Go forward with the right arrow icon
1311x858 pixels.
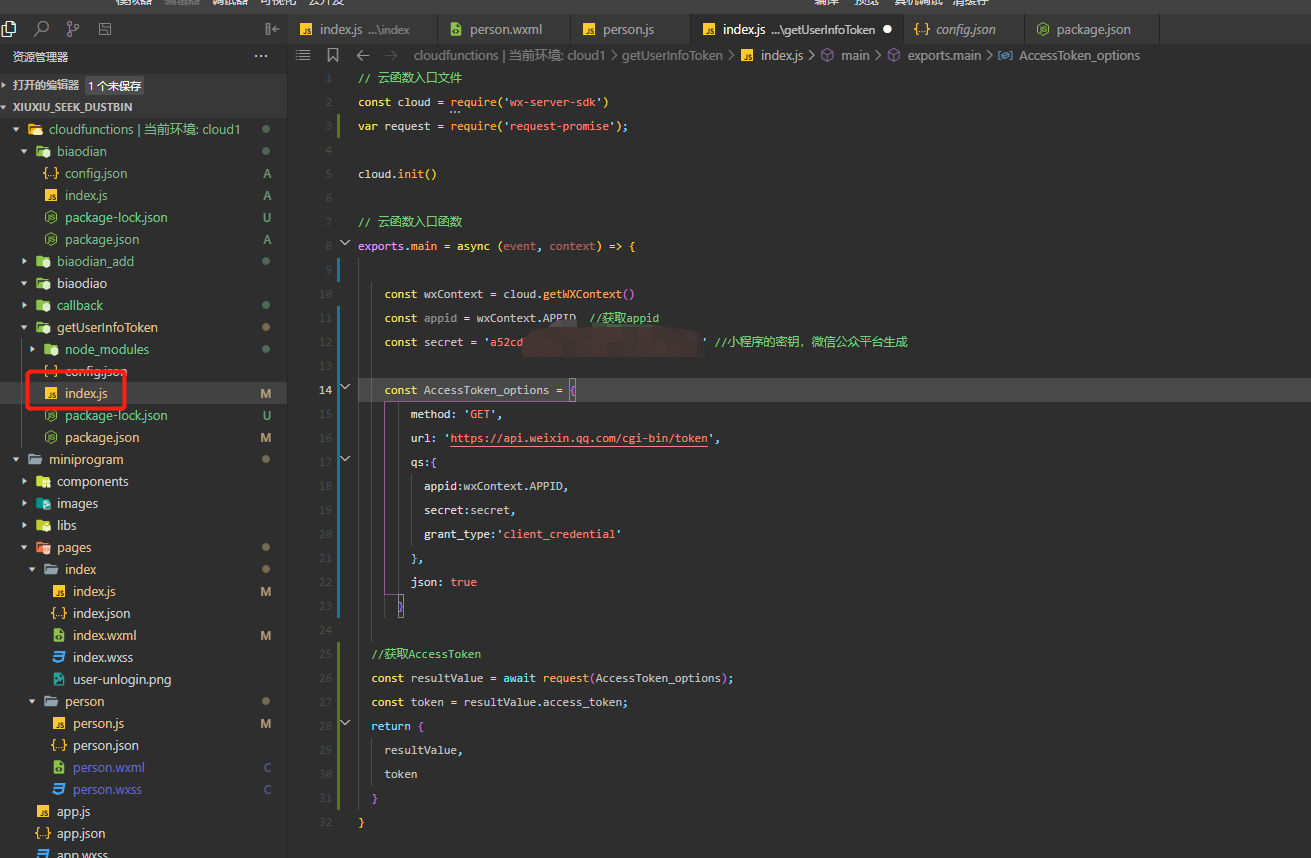[391, 55]
